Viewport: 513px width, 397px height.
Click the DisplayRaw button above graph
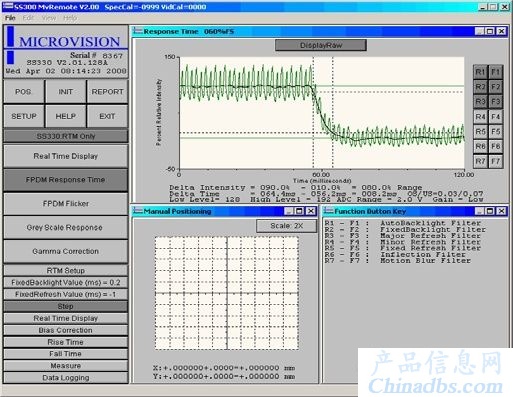(x=321, y=45)
